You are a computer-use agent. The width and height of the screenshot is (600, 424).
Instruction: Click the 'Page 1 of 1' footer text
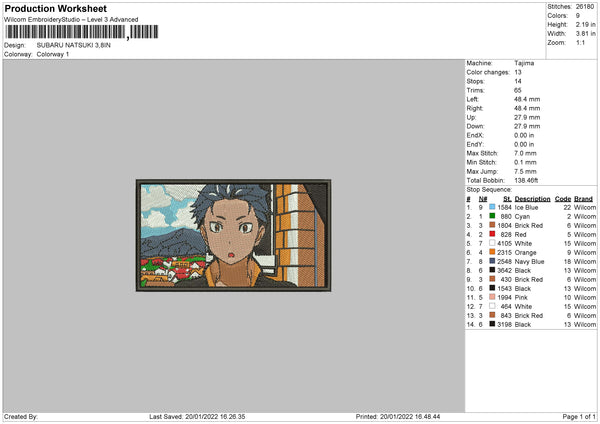(579, 417)
